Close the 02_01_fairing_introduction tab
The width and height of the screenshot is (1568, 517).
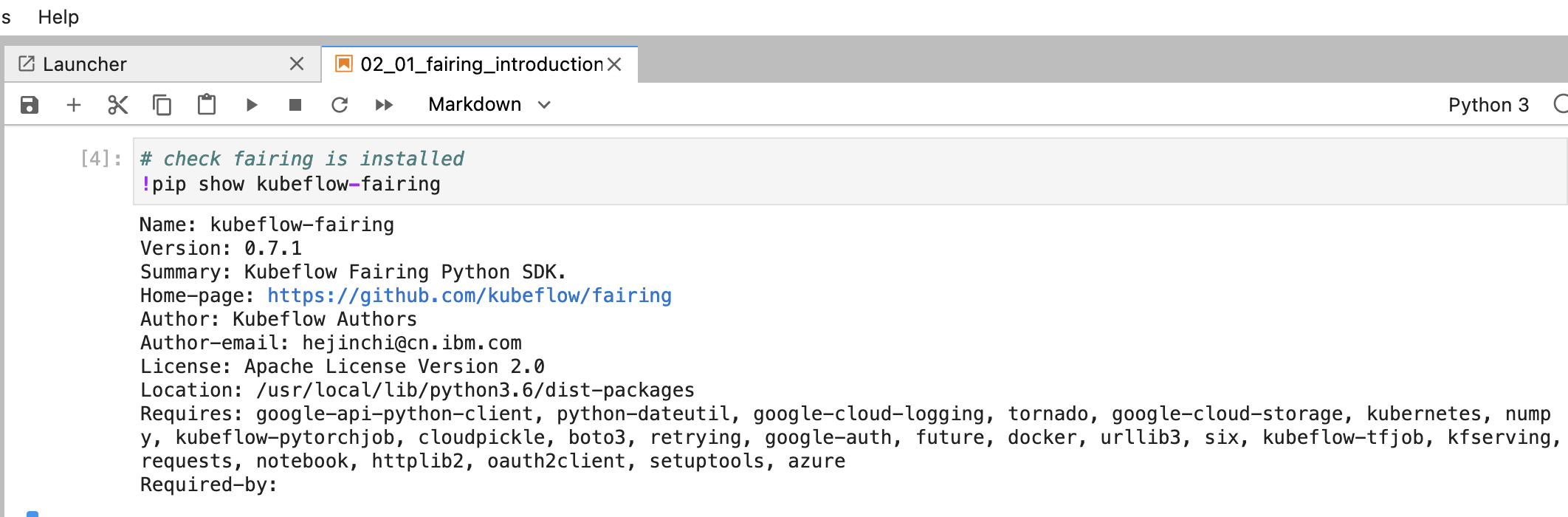pyautogui.click(x=614, y=64)
